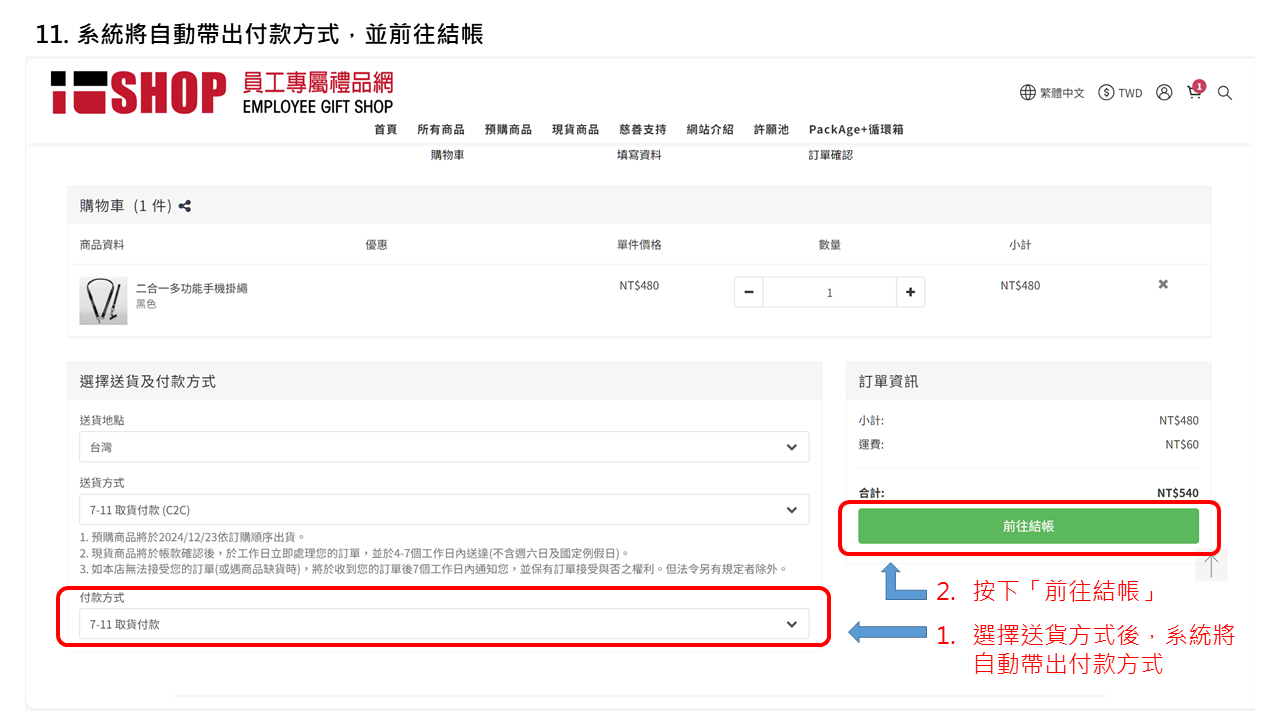Click the scroll-to-top arrow icon

pyautogui.click(x=1211, y=566)
